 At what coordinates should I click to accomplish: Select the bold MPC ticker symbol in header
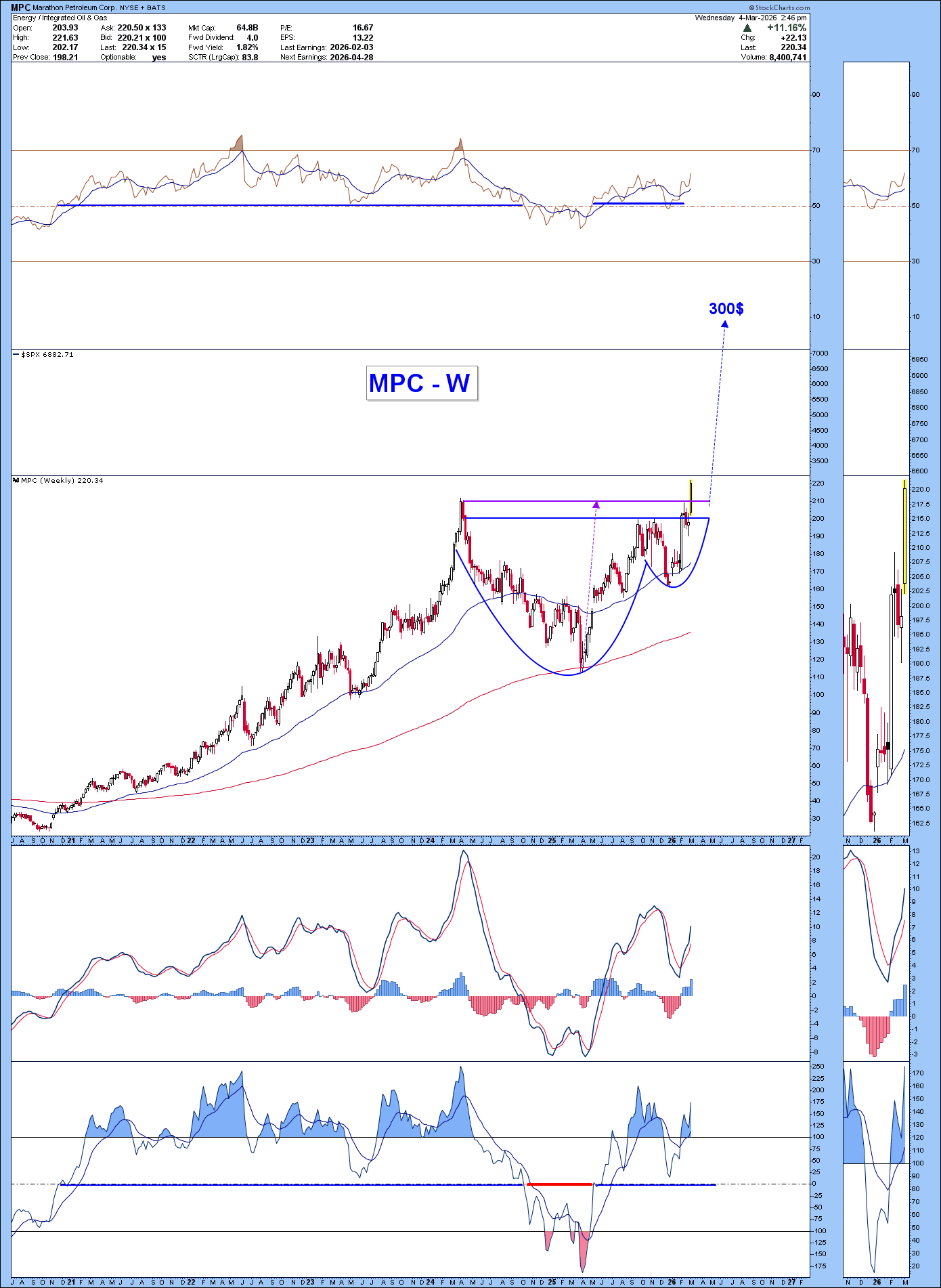click(20, 7)
